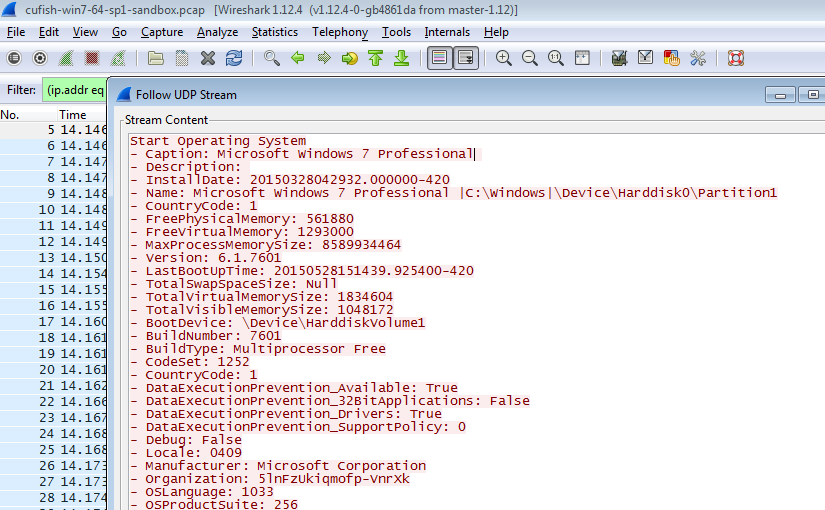This screenshot has width=825, height=510.
Task: Click the 'Start Operating System' stream line
Action: 218,141
